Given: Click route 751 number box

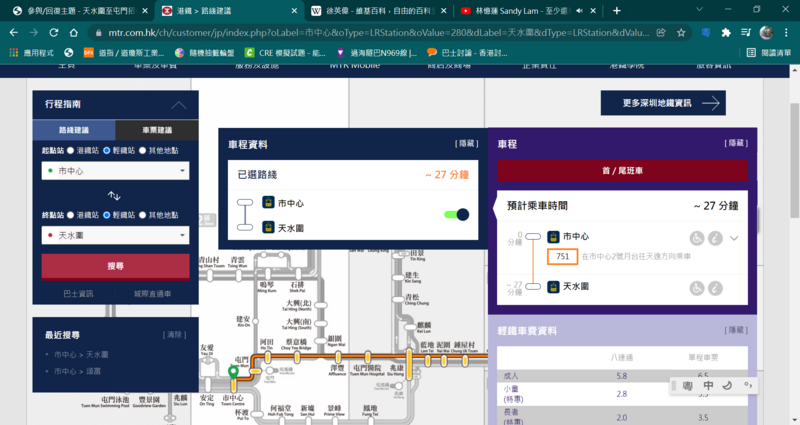Looking at the screenshot, I should [x=562, y=257].
